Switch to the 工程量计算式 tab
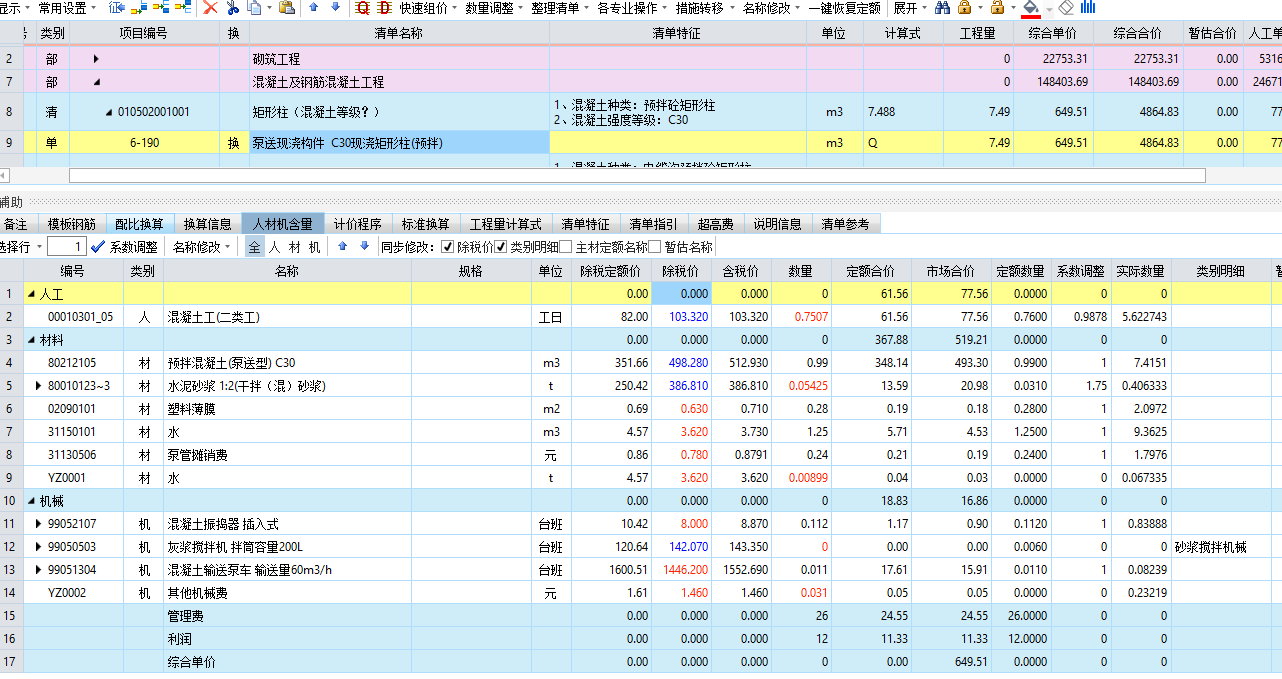Screen dimensions: 1282x679 [x=506, y=224]
